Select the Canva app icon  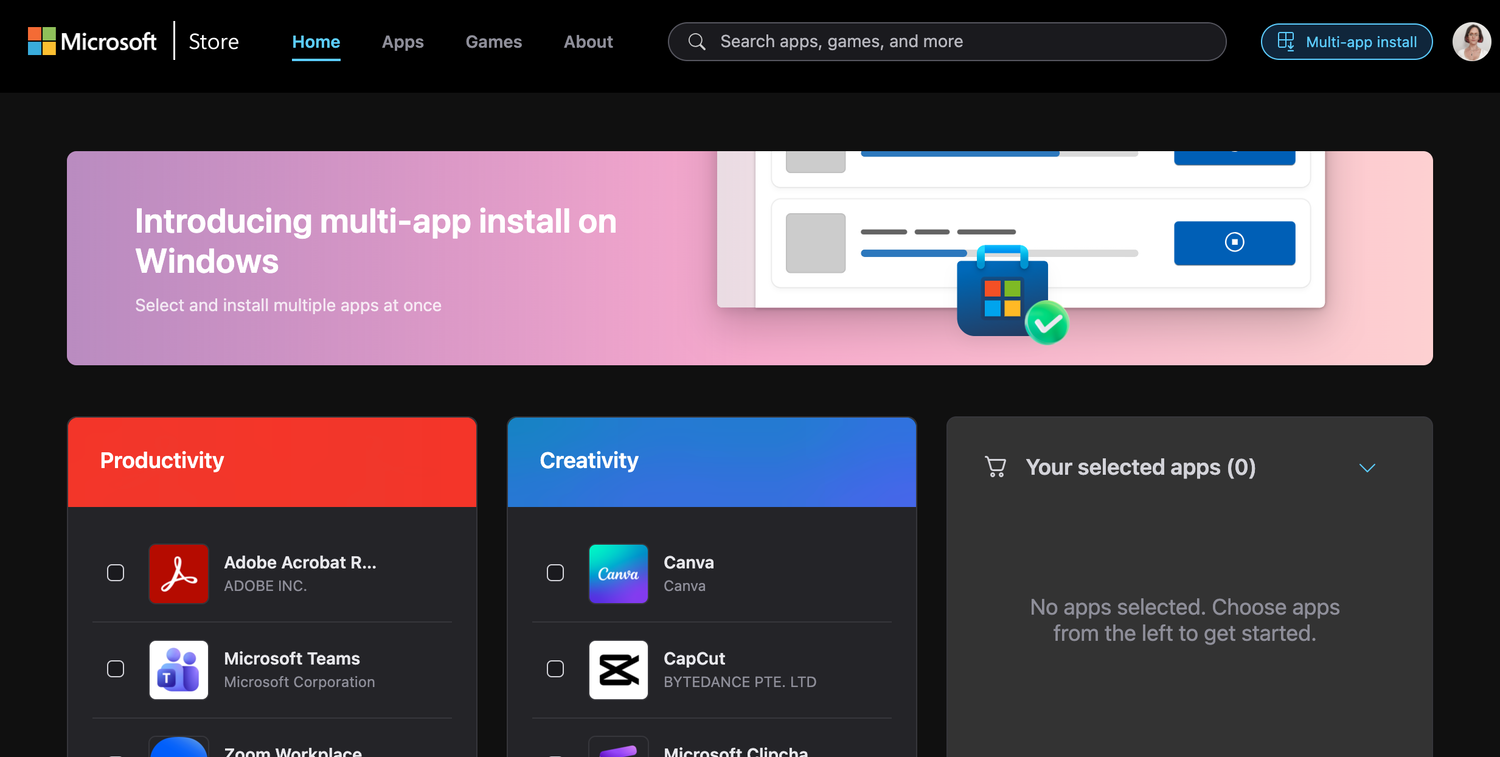point(618,573)
